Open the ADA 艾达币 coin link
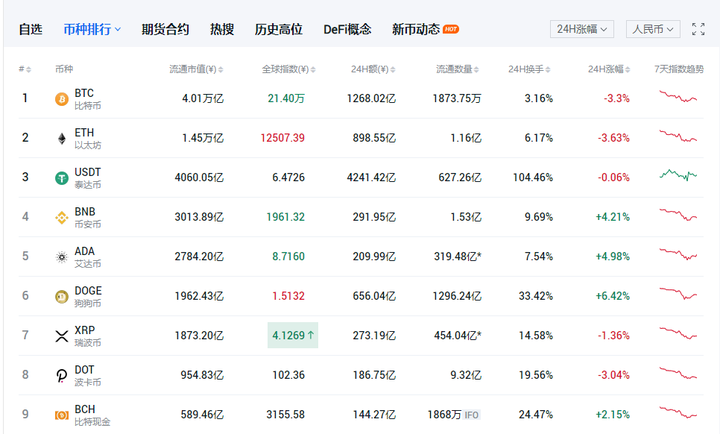 pos(88,257)
